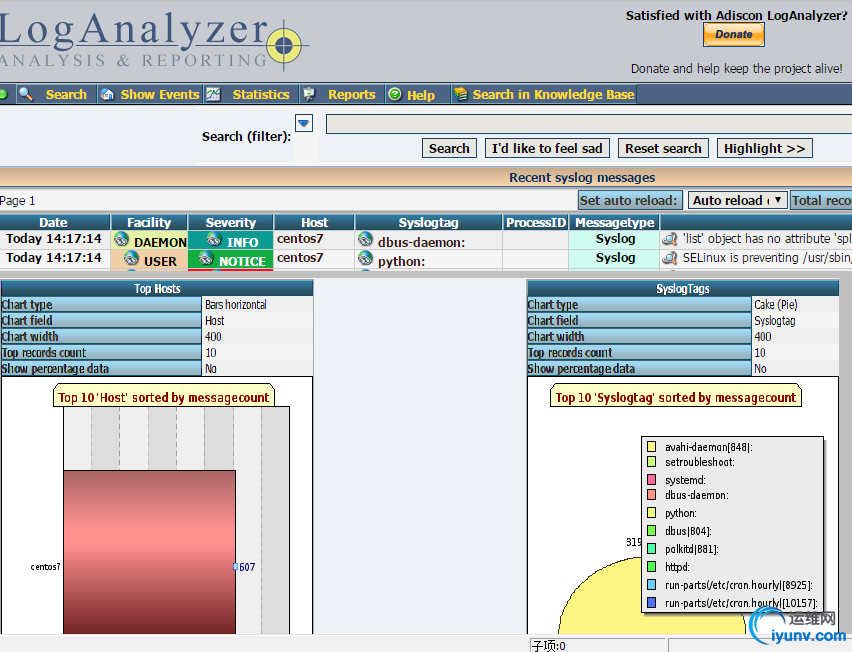Click the Statistics chart icon
Viewport: 852px width, 652px height.
[x=213, y=94]
